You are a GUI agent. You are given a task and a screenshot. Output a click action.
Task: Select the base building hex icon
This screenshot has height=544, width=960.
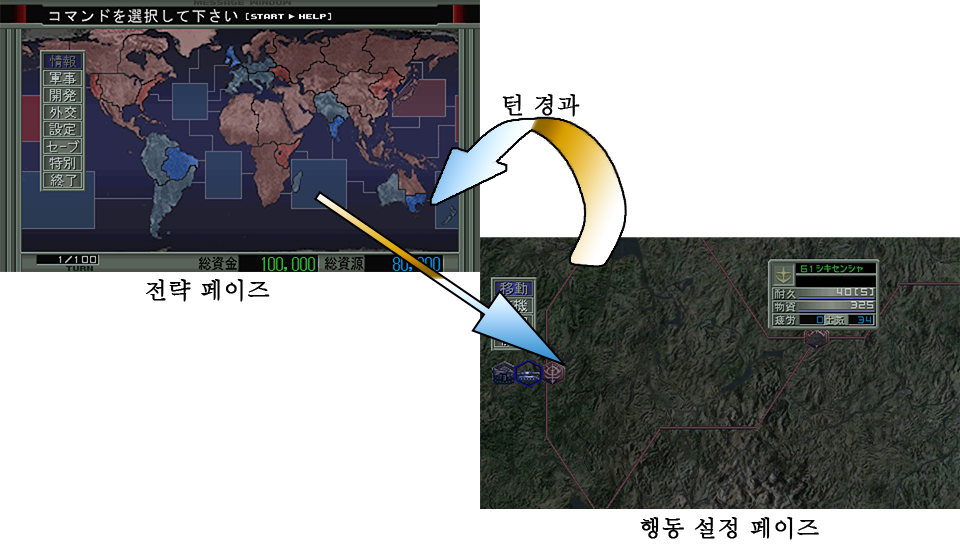click(x=503, y=373)
